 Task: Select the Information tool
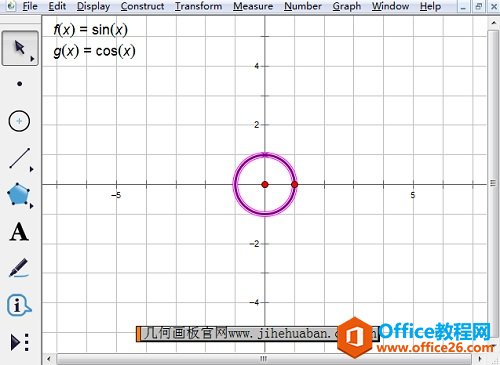click(x=19, y=305)
